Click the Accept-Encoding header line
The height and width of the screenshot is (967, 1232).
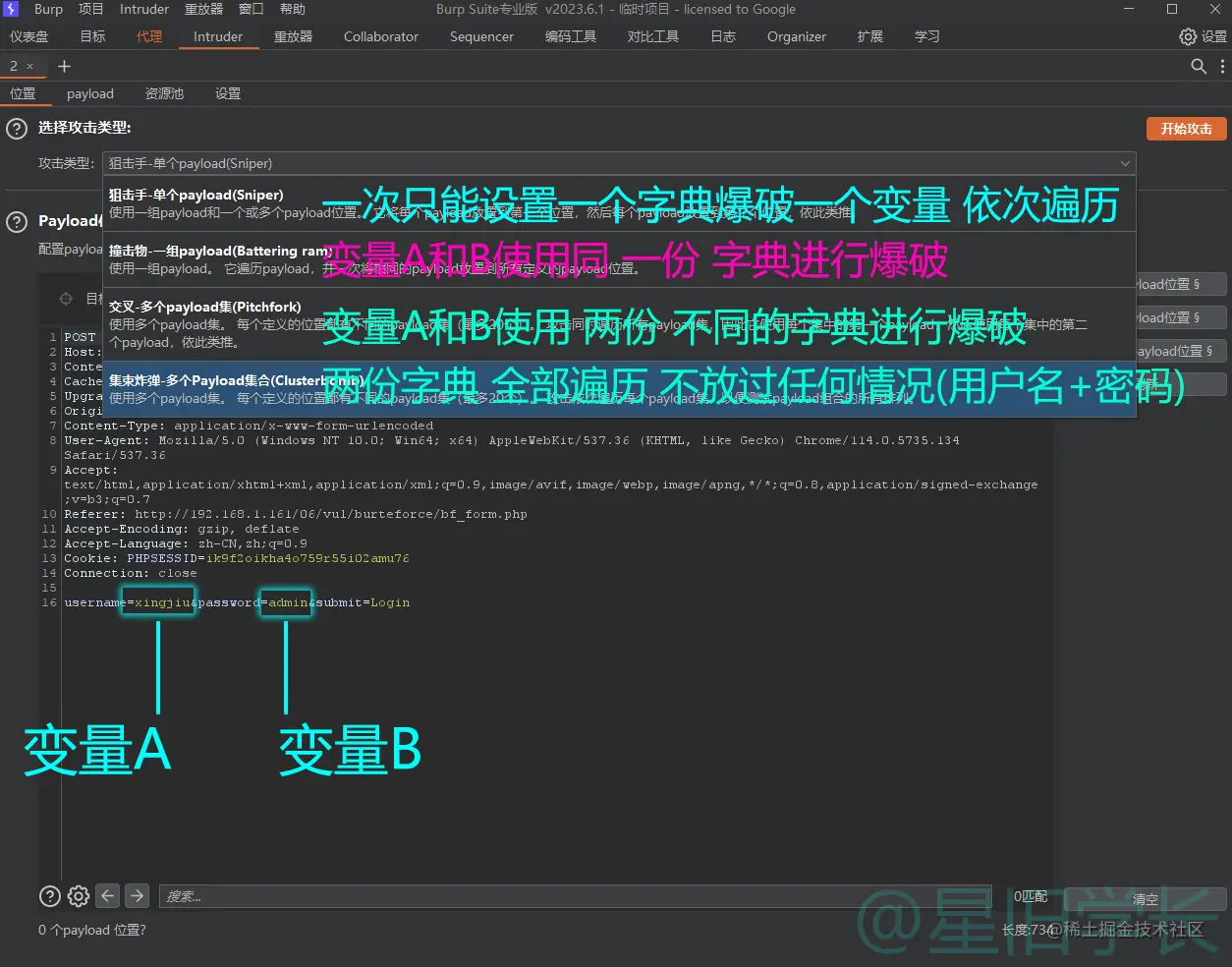click(x=182, y=529)
